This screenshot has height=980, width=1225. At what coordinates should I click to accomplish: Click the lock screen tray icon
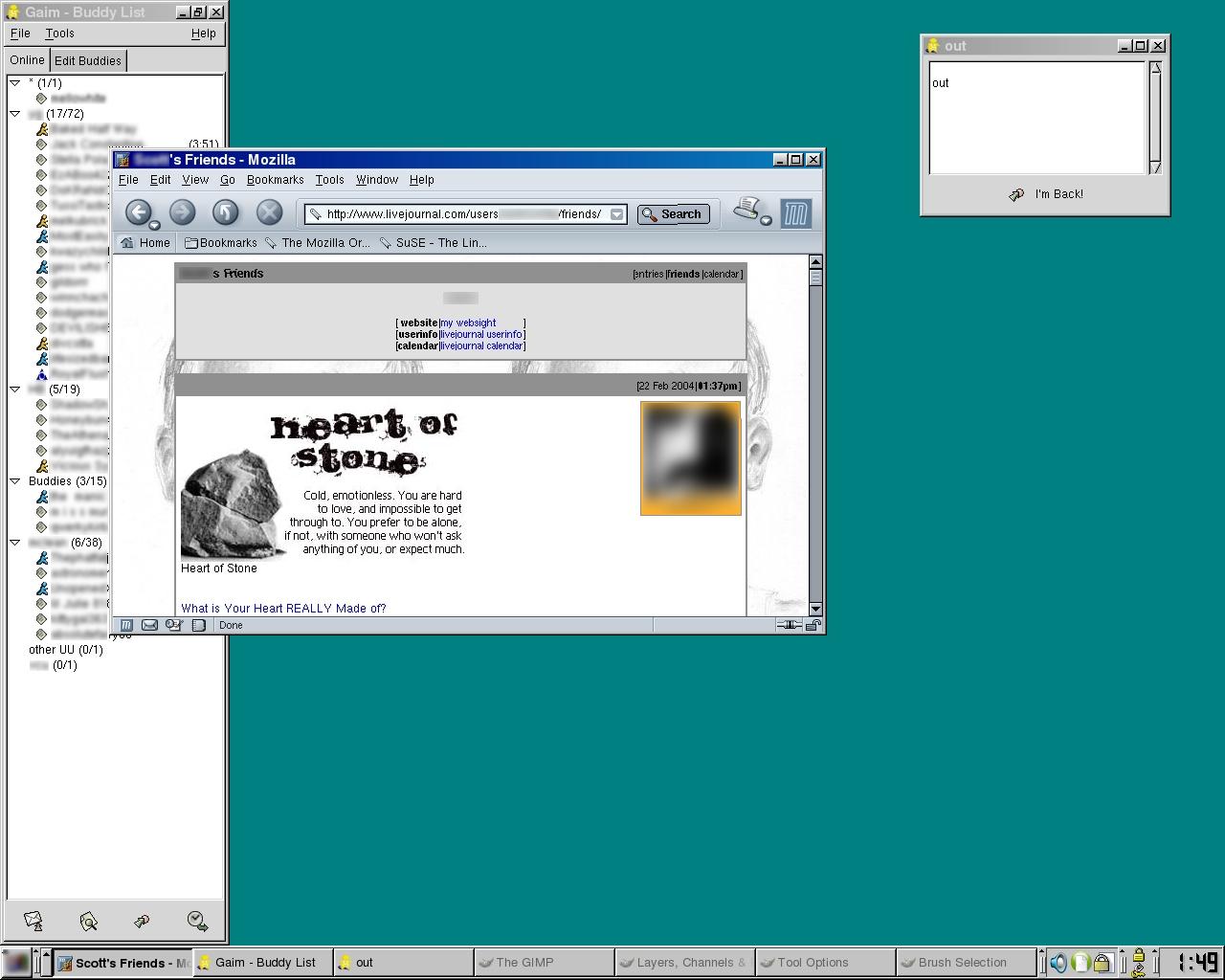pyautogui.click(x=1102, y=963)
